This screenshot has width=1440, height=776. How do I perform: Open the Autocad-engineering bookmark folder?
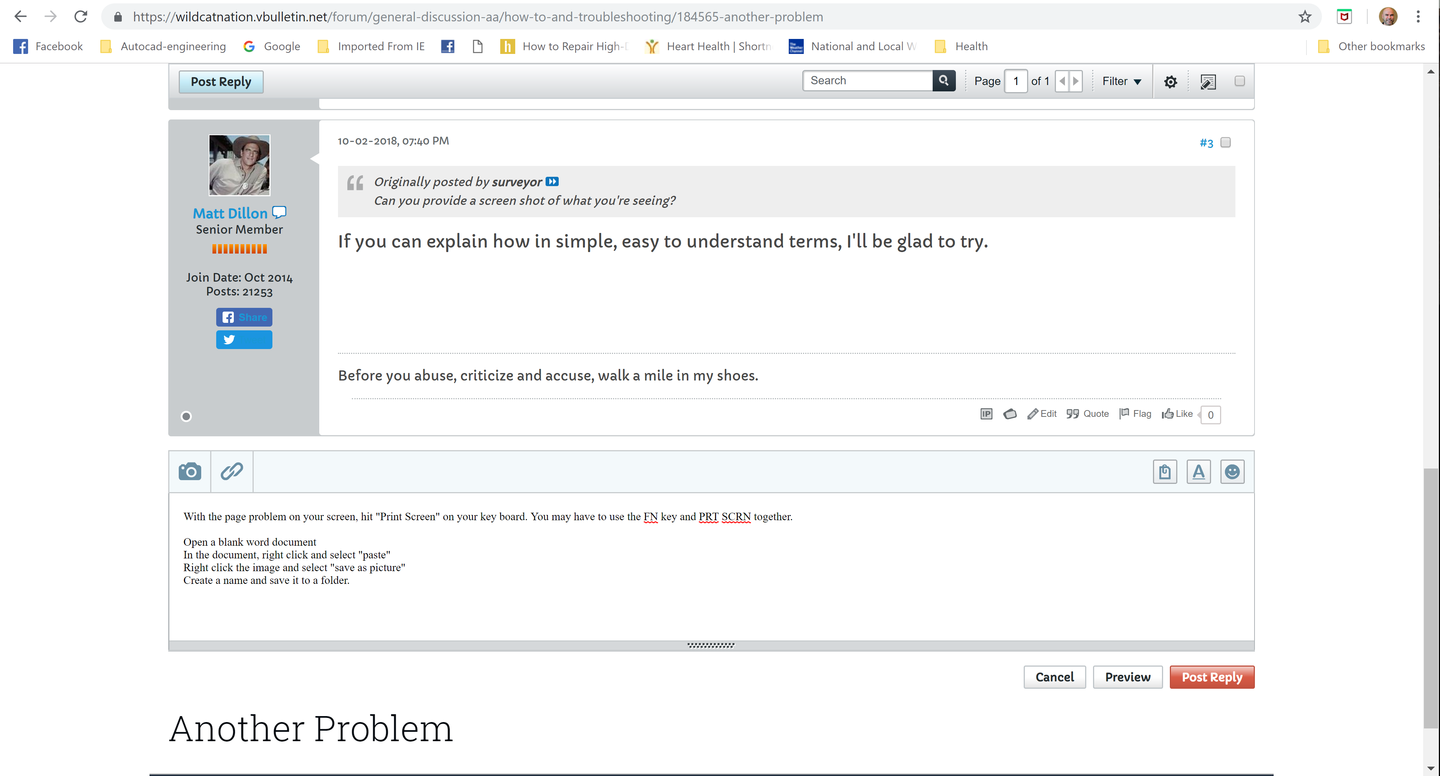pos(163,46)
